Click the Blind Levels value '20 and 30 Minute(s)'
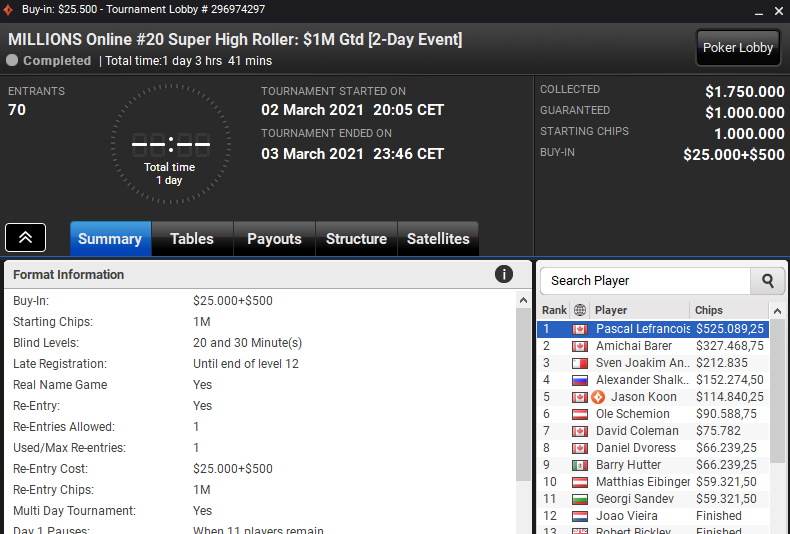The image size is (790, 534). [247, 343]
